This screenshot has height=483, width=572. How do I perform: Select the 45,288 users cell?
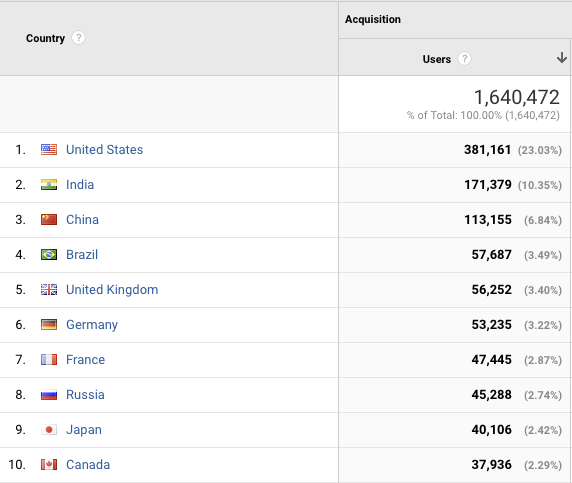click(x=491, y=395)
